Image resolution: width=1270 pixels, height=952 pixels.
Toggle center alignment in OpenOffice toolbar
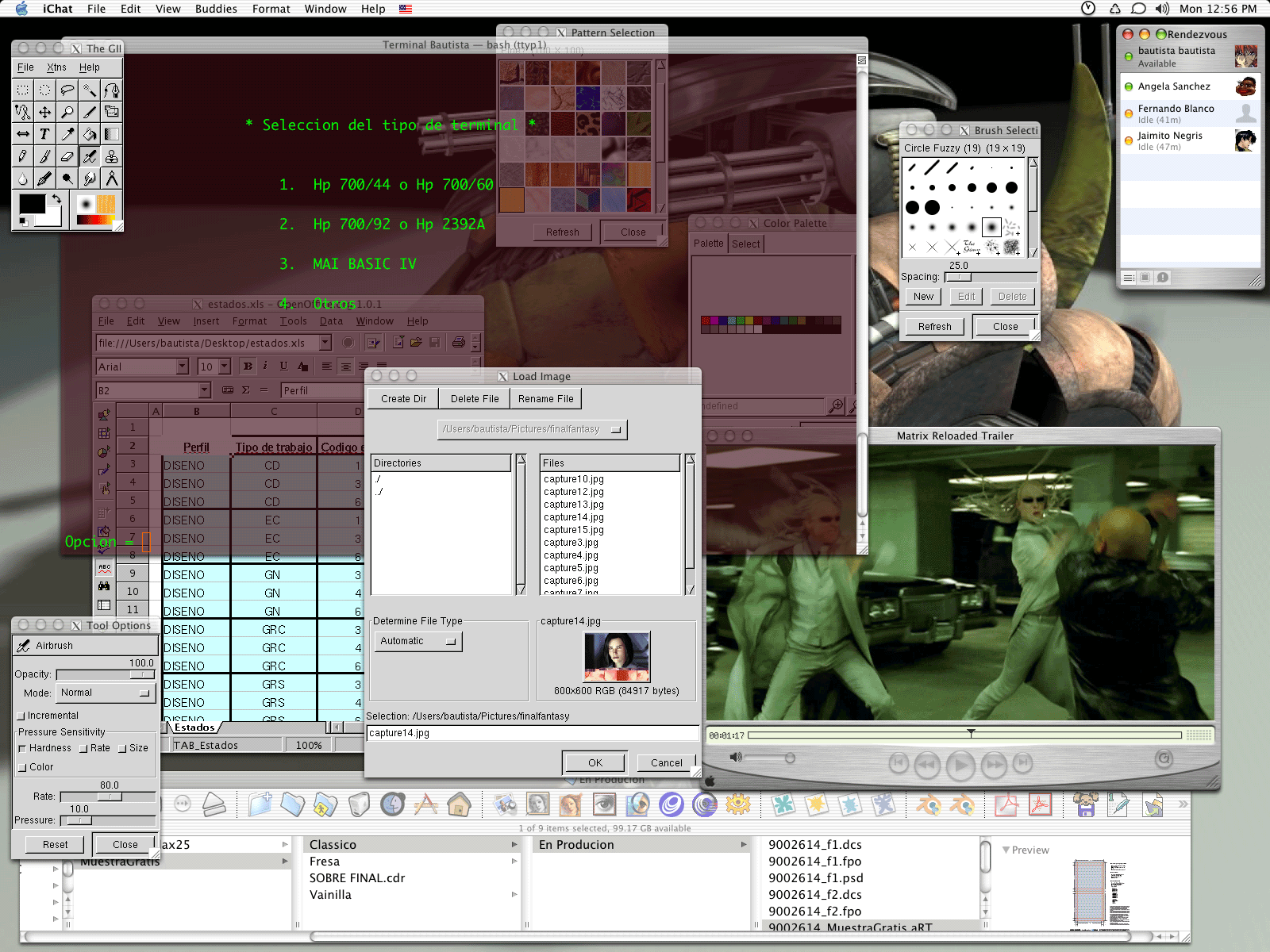point(345,367)
